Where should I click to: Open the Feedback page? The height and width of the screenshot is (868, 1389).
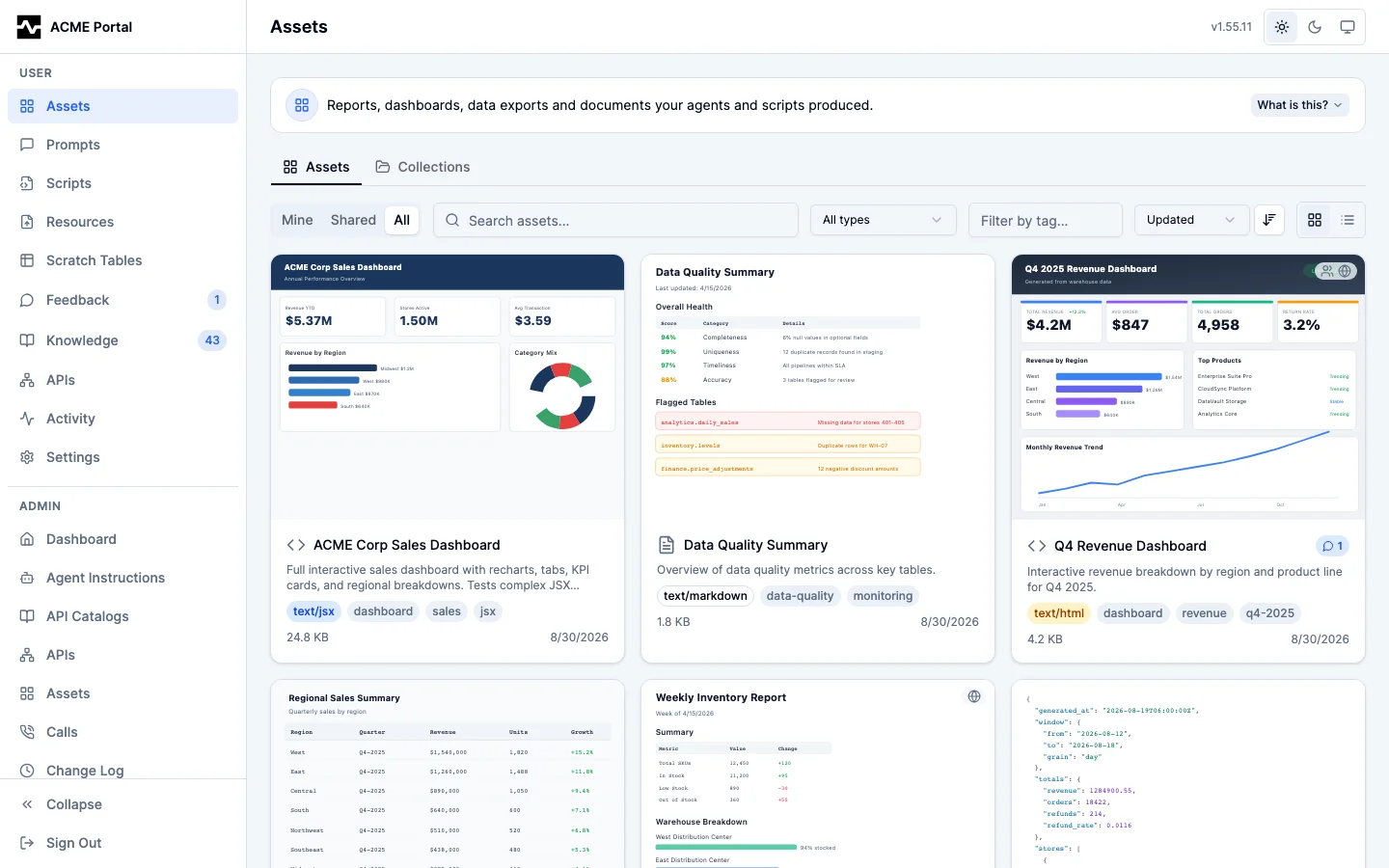(123, 300)
